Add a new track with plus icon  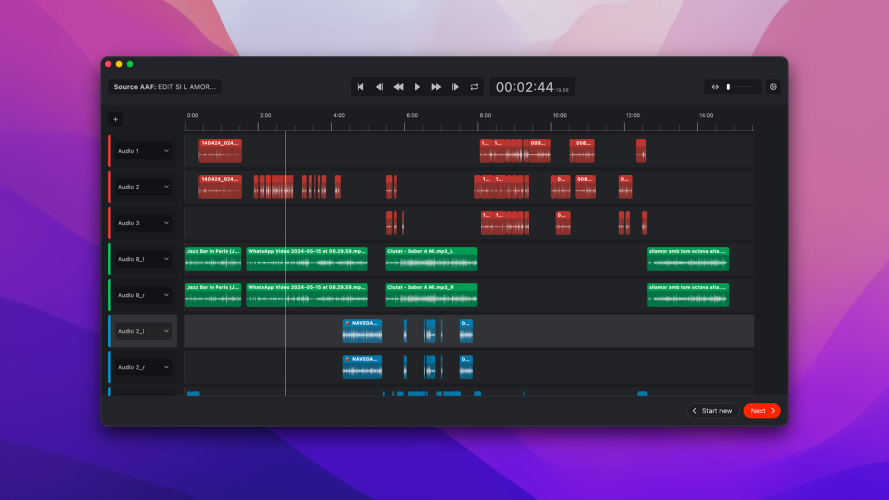[115, 119]
